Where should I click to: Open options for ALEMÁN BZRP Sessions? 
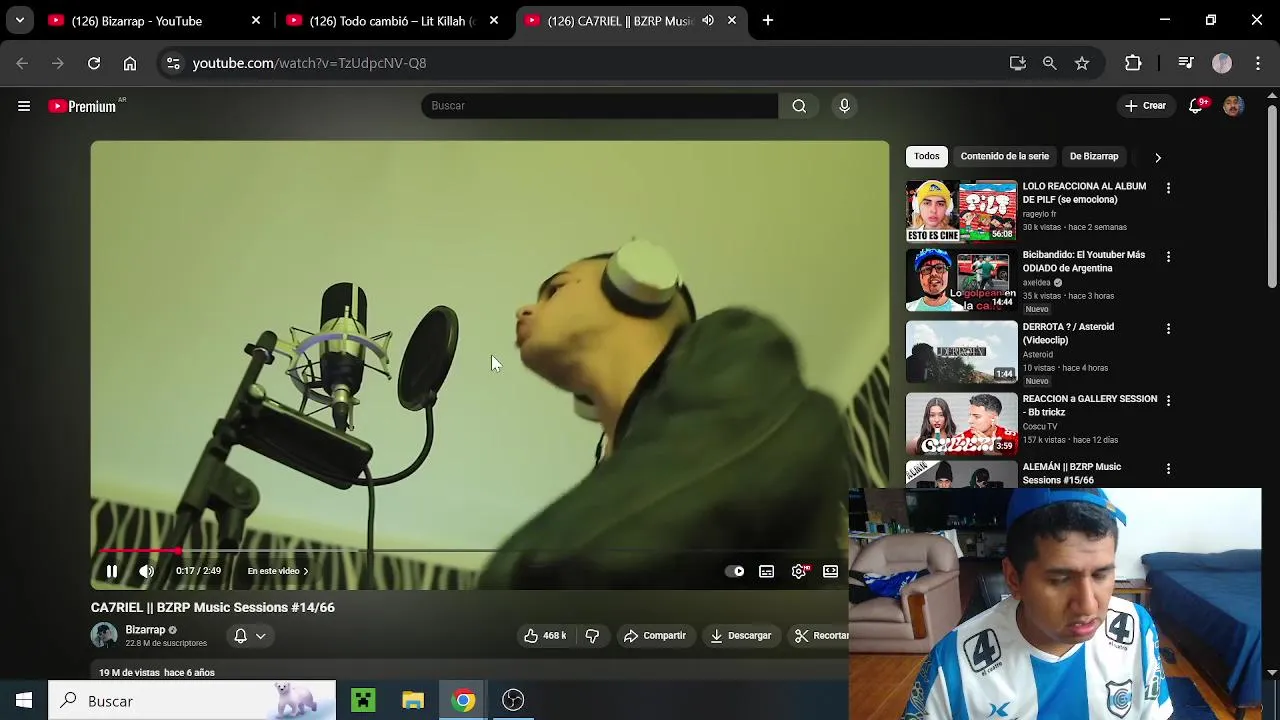point(1168,468)
